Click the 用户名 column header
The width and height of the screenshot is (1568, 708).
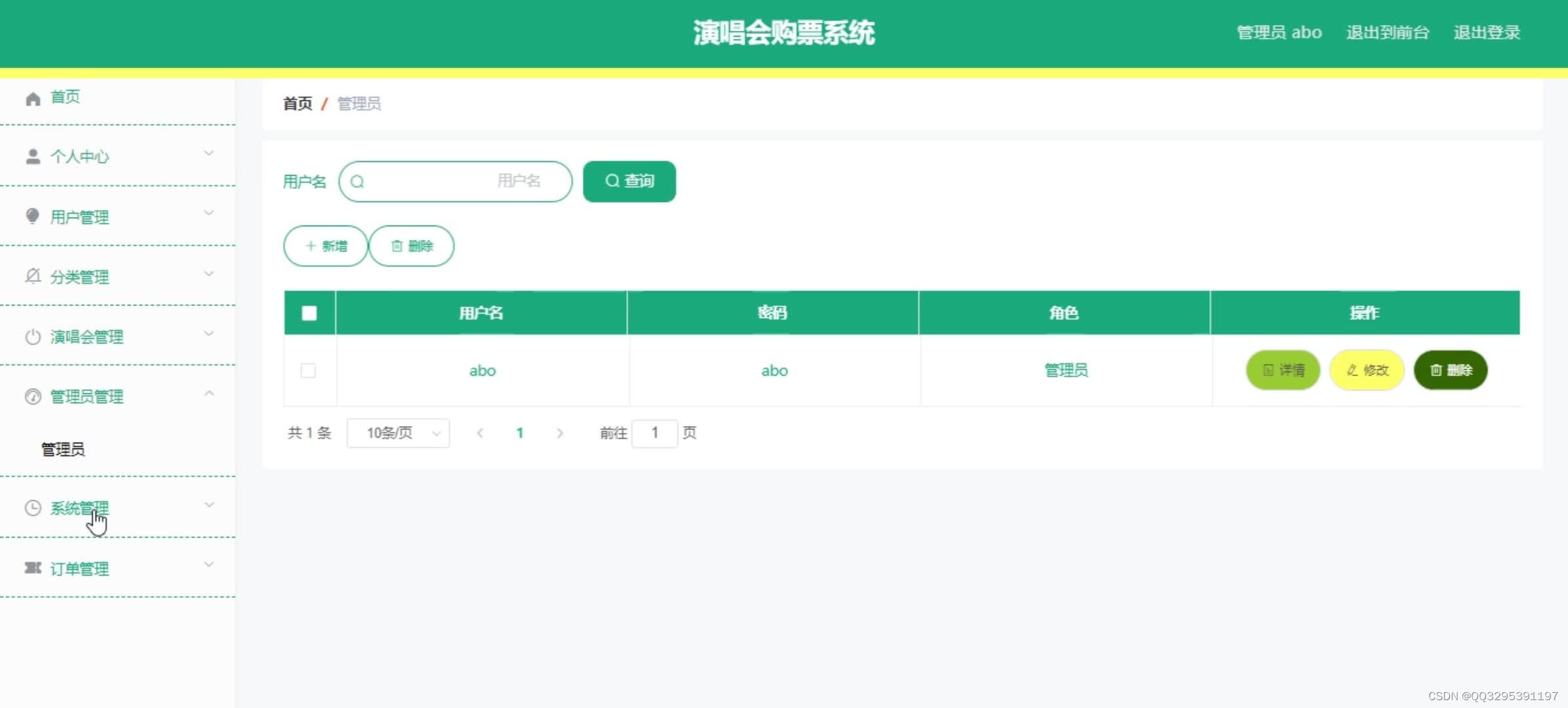[481, 313]
